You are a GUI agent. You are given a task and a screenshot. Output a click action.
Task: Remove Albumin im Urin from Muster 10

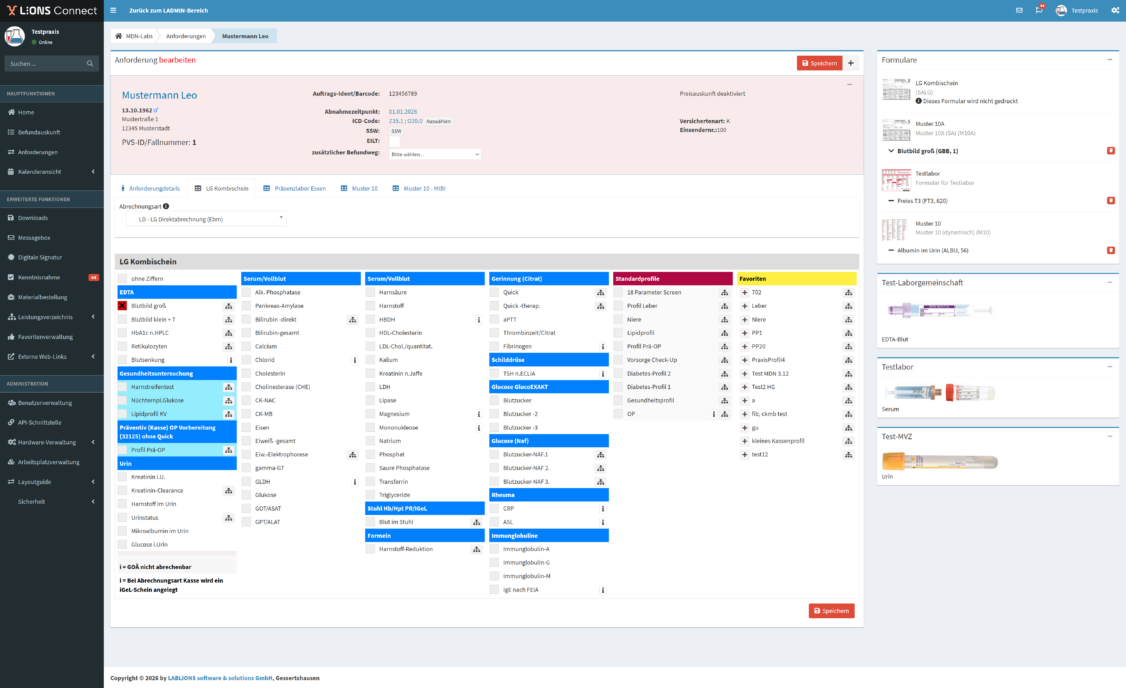click(1111, 250)
